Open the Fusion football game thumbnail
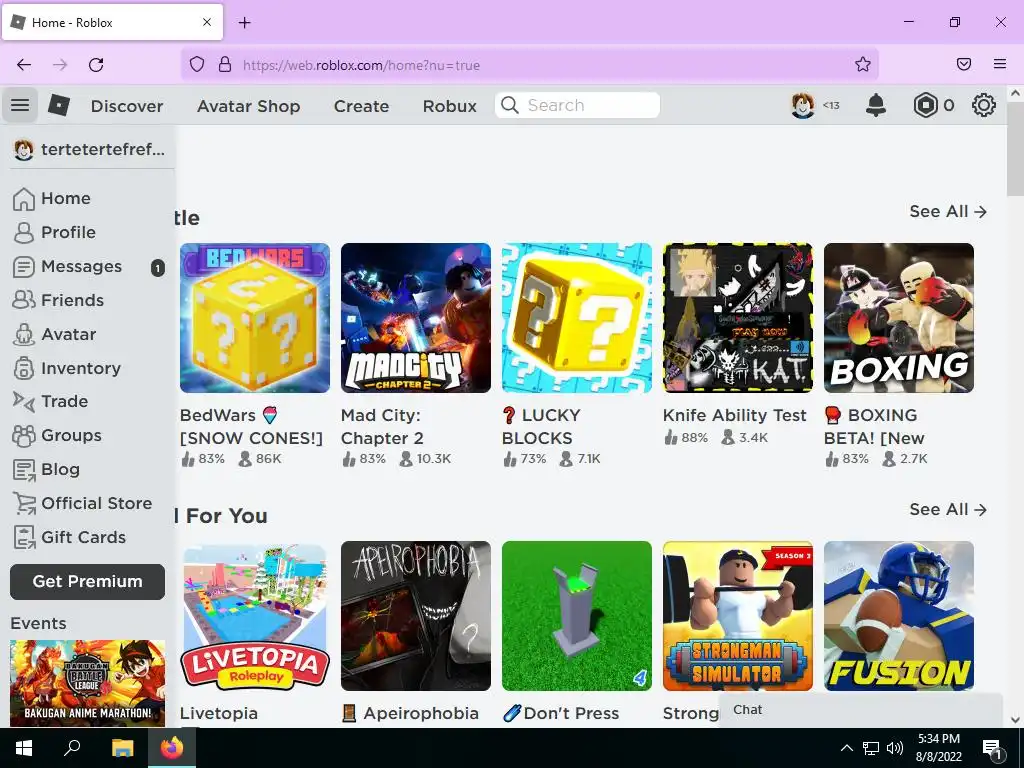 pyautogui.click(x=899, y=615)
